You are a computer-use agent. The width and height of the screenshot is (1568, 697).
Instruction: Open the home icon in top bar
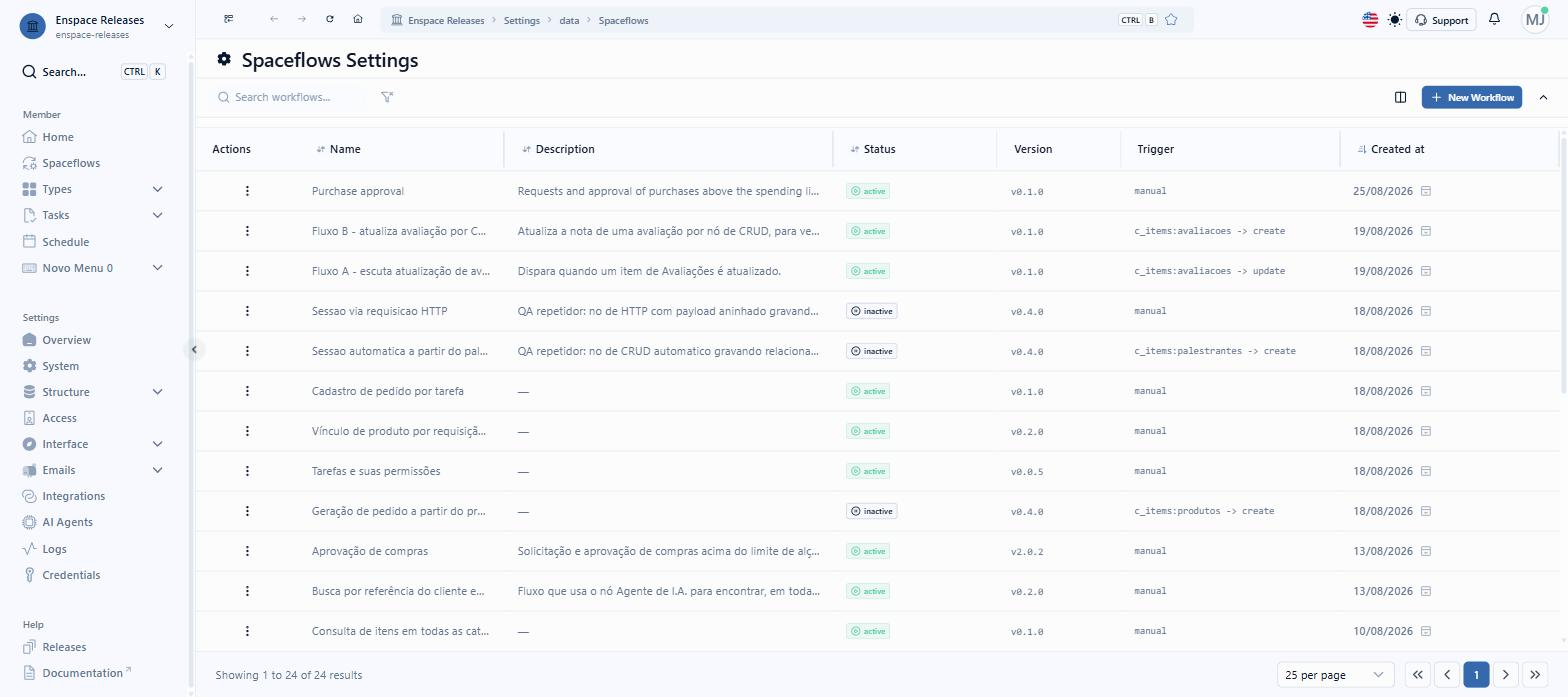pos(358,19)
